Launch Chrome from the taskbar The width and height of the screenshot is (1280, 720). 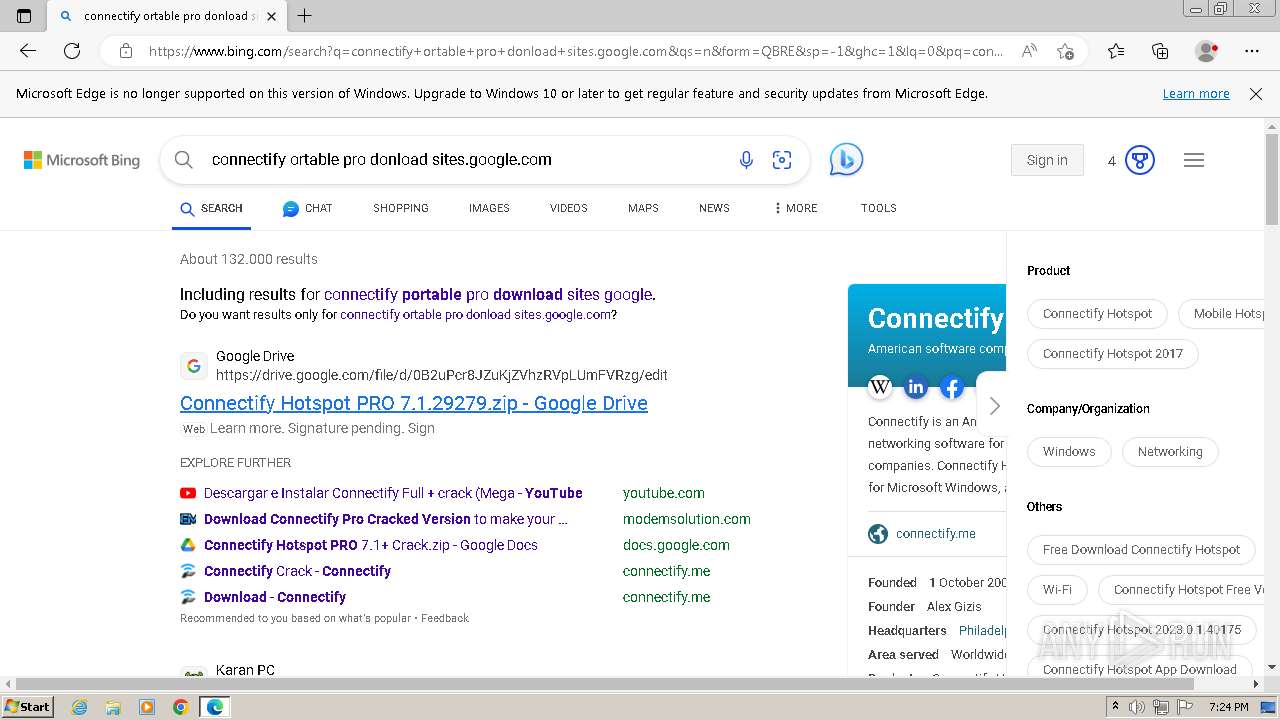point(180,707)
